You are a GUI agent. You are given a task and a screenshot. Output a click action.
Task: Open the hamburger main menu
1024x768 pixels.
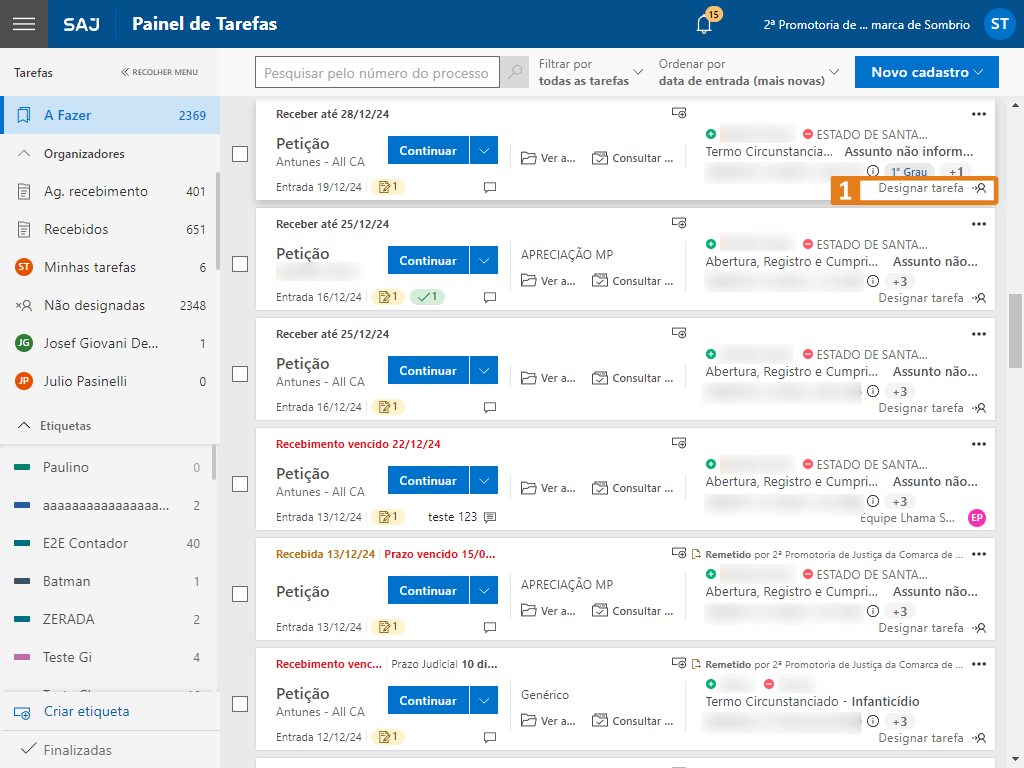tap(23, 24)
